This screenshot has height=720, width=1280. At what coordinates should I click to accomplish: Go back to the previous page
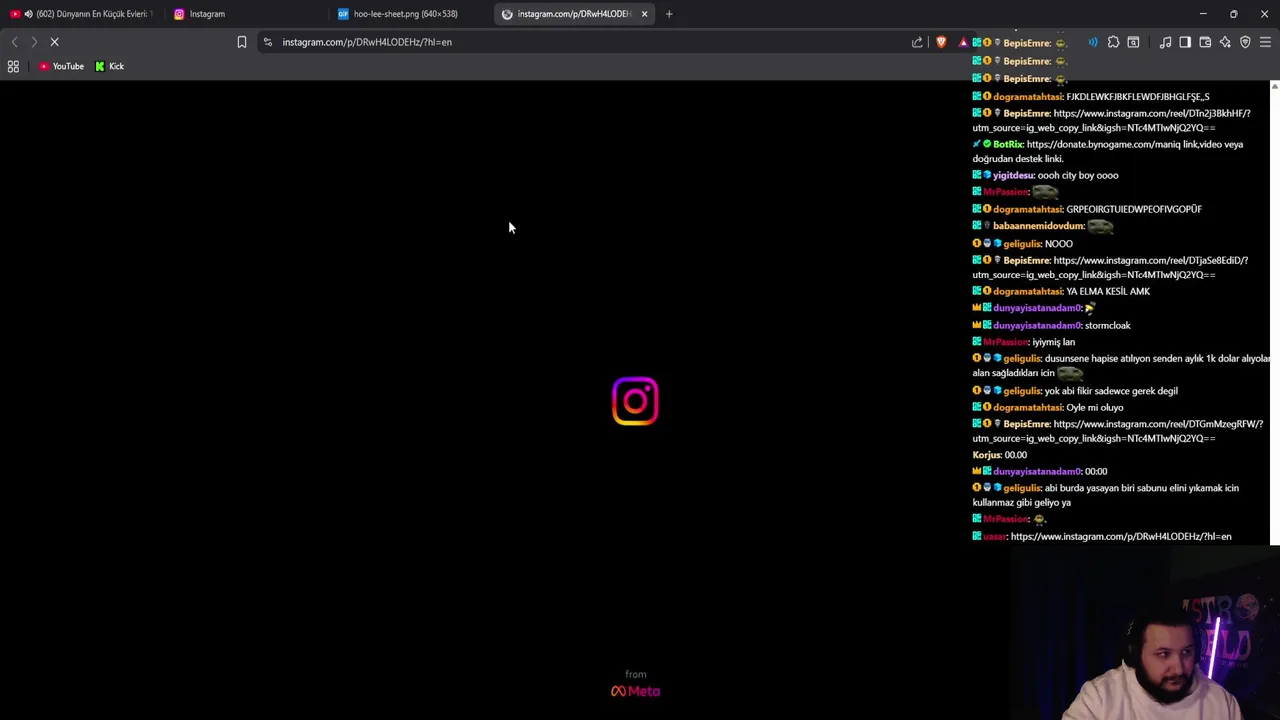[14, 42]
